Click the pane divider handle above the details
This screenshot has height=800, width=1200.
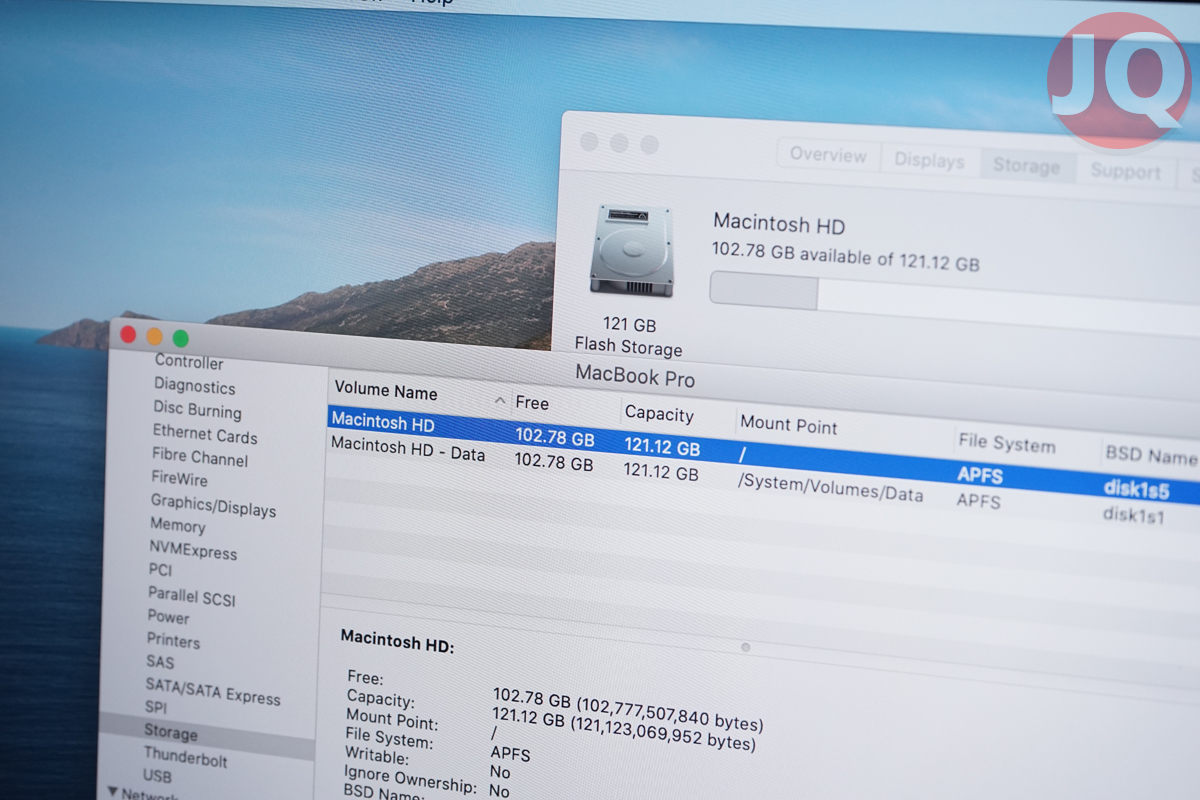pos(745,647)
